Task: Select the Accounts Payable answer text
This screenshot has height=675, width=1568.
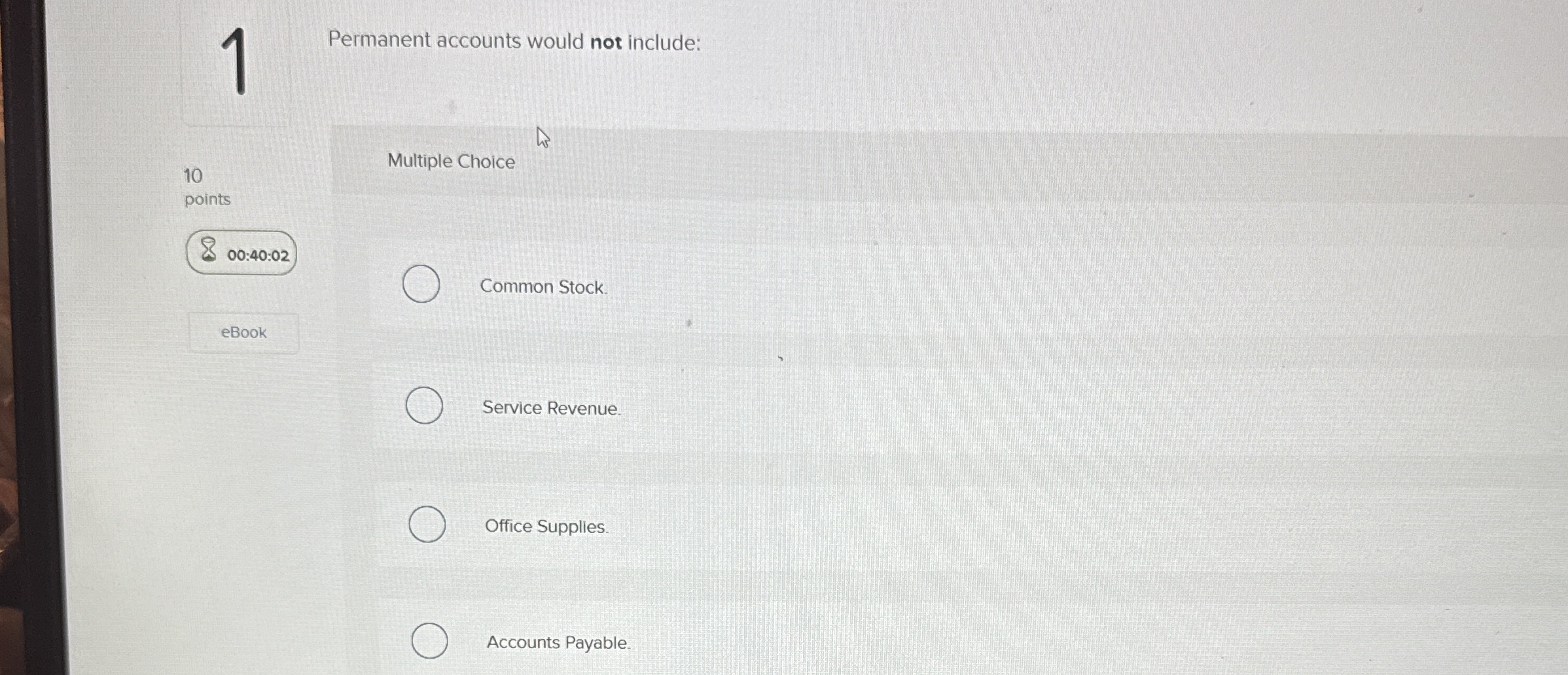Action: click(558, 642)
